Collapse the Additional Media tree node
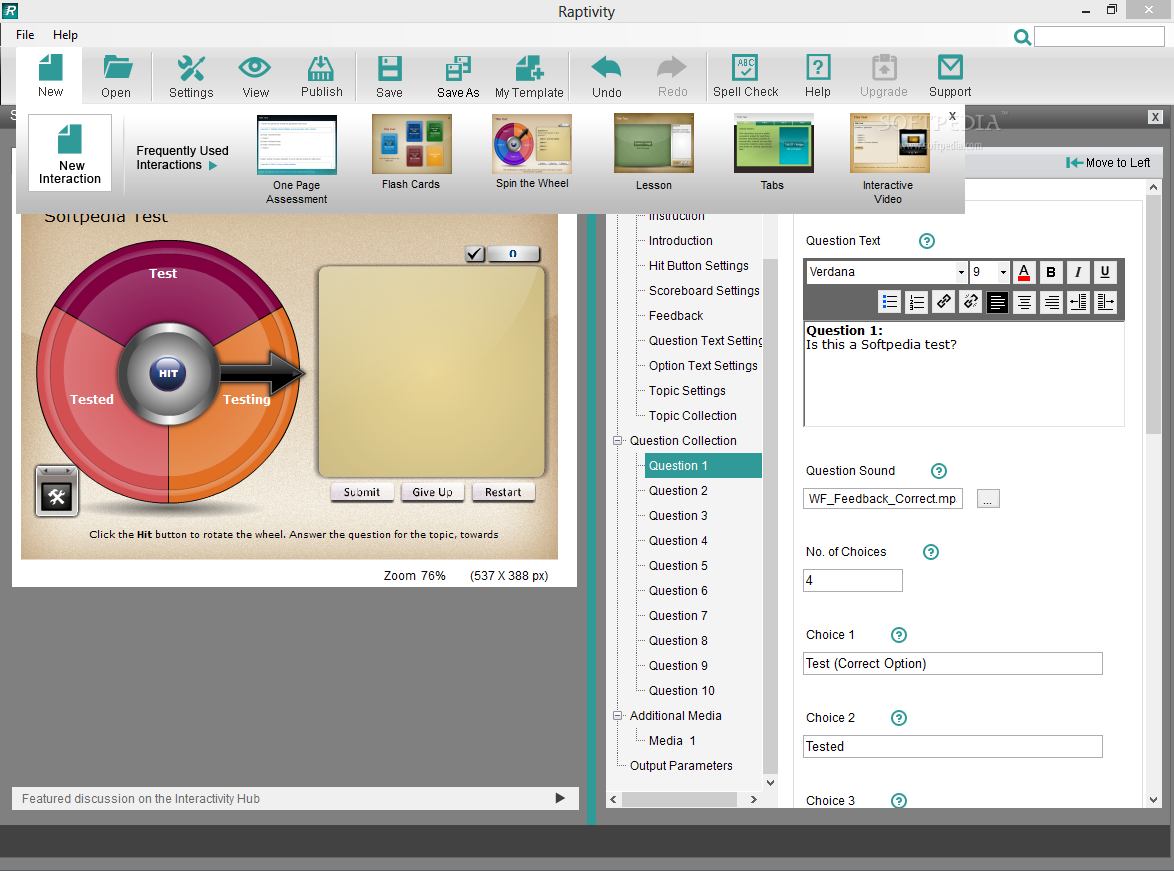 618,716
